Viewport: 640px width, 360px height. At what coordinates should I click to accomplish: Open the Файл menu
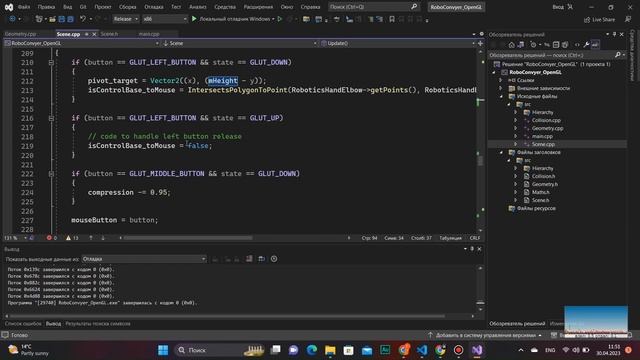24,7
